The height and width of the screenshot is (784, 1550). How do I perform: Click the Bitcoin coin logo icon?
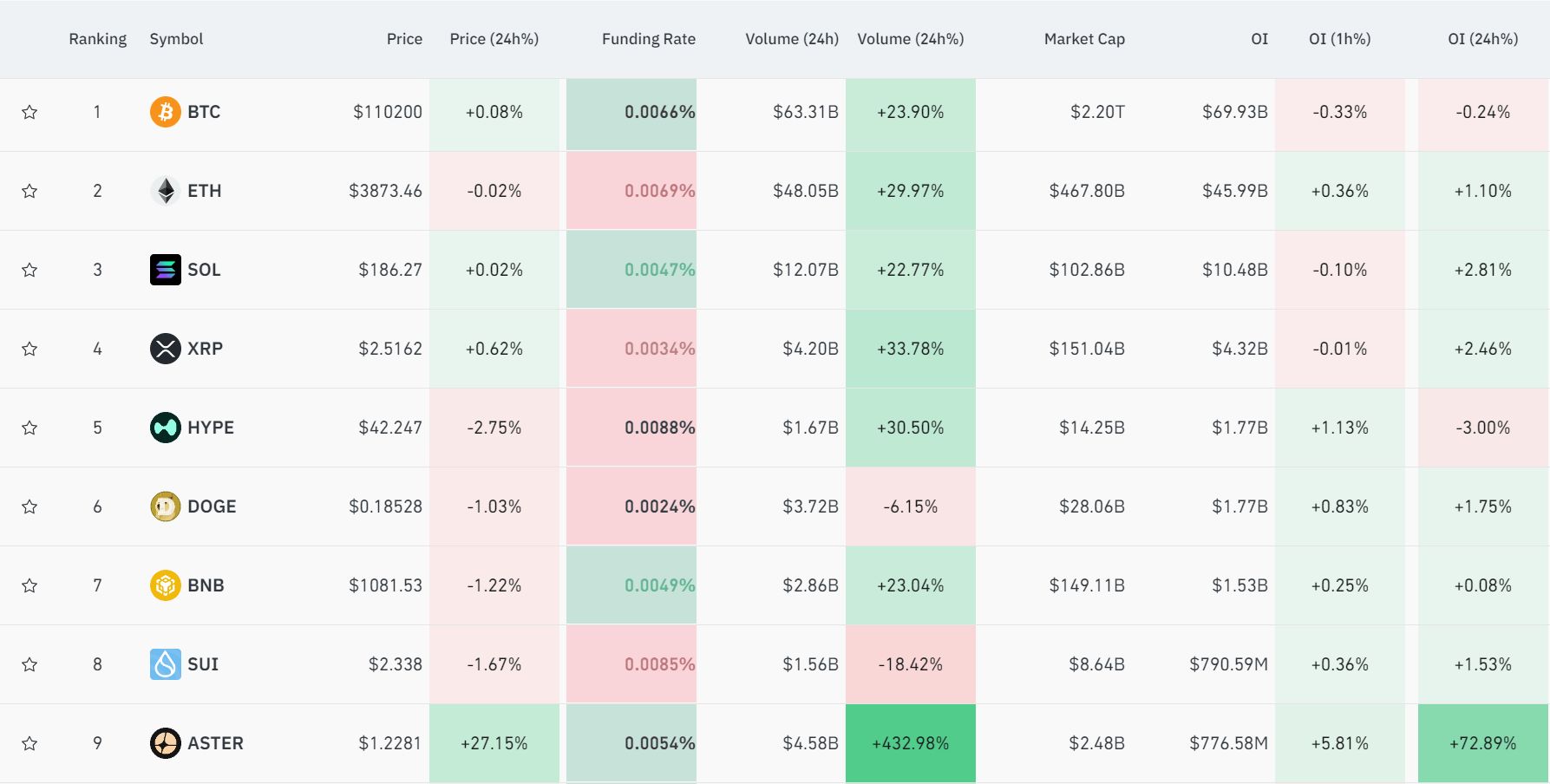pyautogui.click(x=165, y=112)
